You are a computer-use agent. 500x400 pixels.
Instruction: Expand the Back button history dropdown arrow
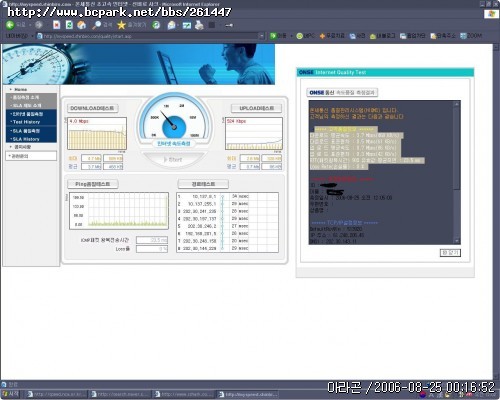30,25
